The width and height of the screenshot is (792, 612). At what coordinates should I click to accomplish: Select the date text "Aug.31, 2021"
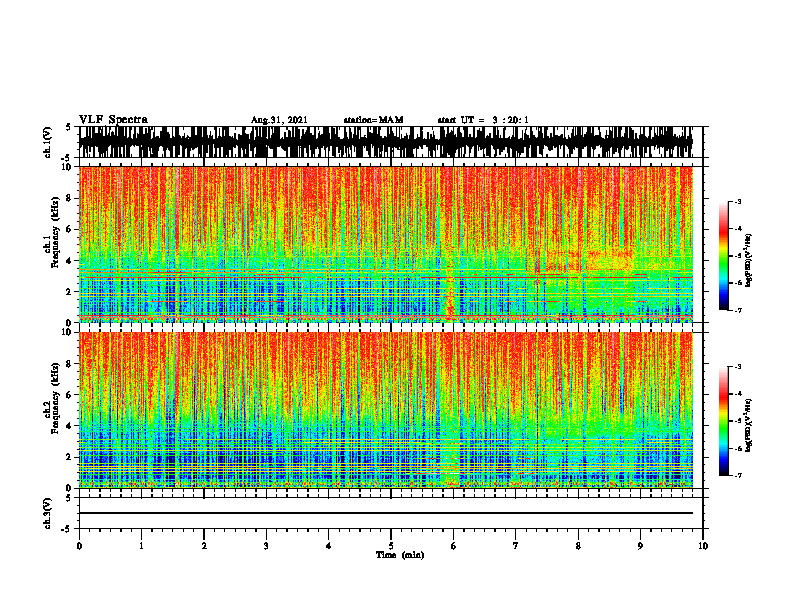click(279, 120)
